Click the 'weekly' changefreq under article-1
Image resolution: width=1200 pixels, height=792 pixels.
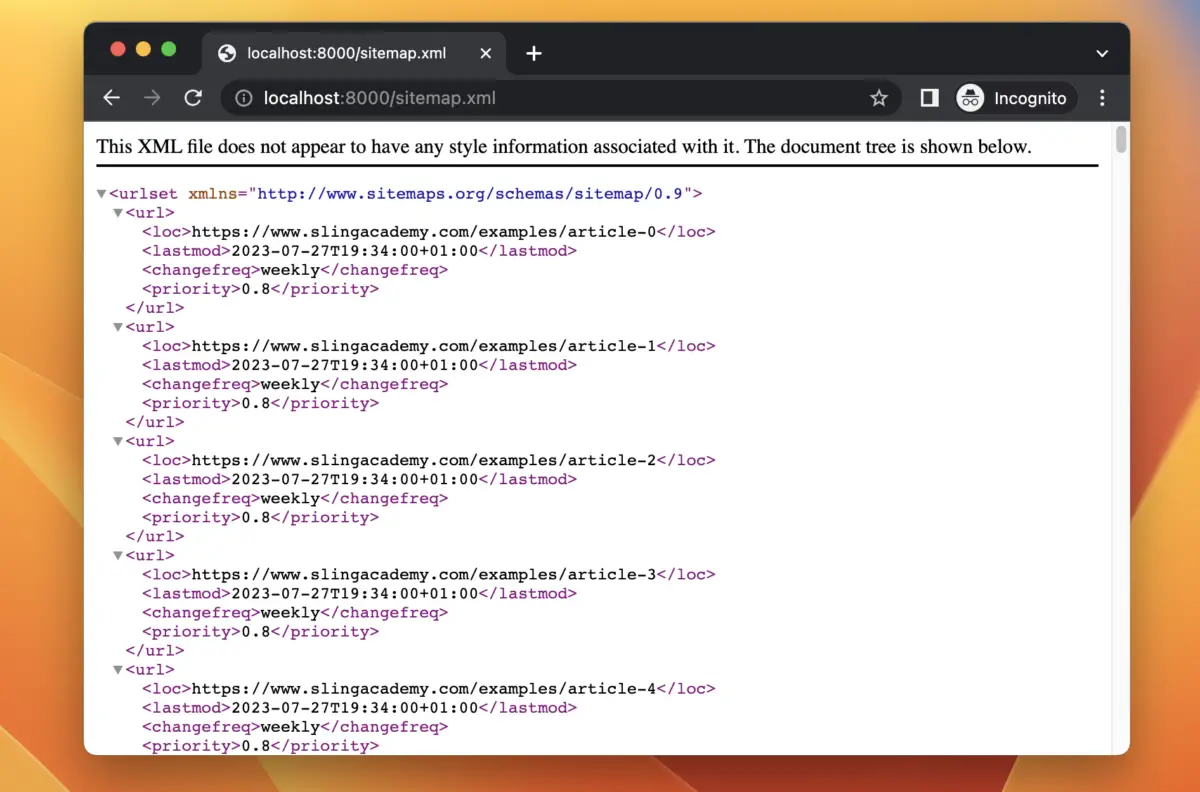pyautogui.click(x=290, y=384)
